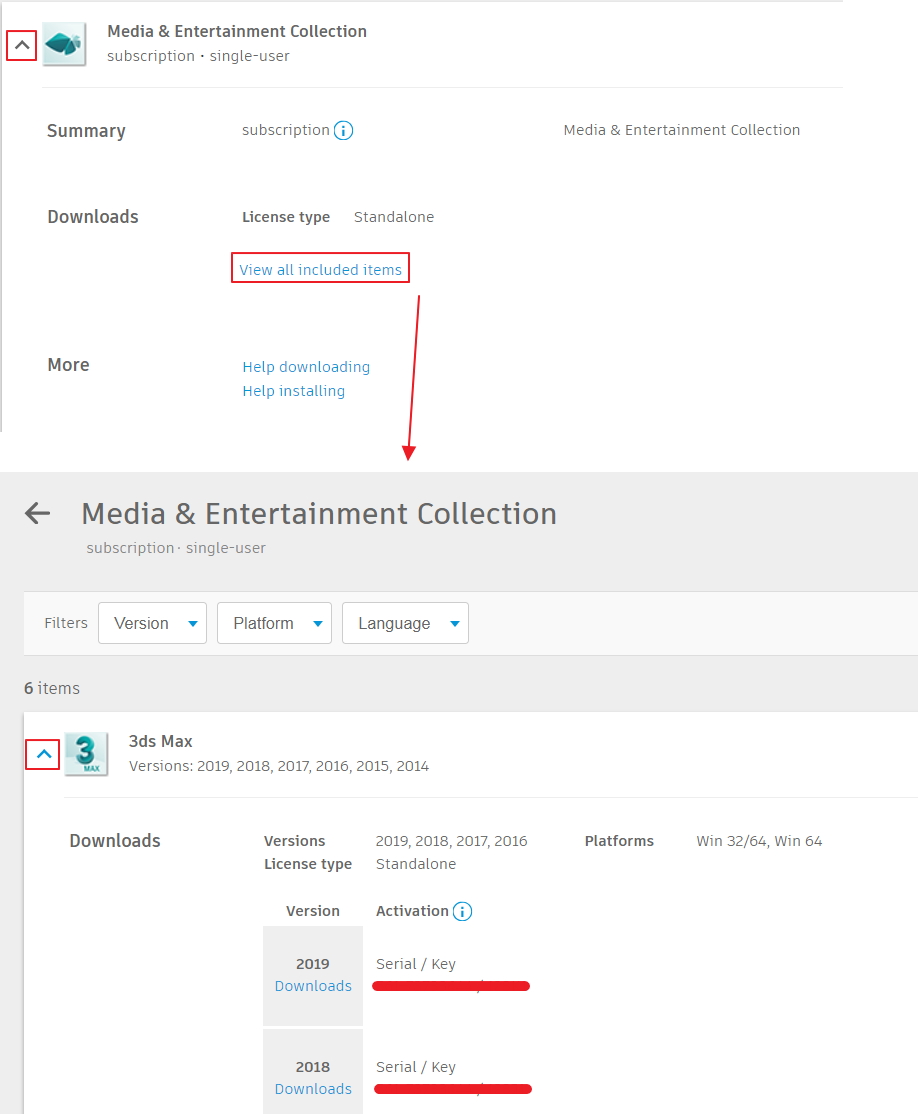The image size is (918, 1114).
Task: Open the Version filter dropdown
Action: (152, 622)
